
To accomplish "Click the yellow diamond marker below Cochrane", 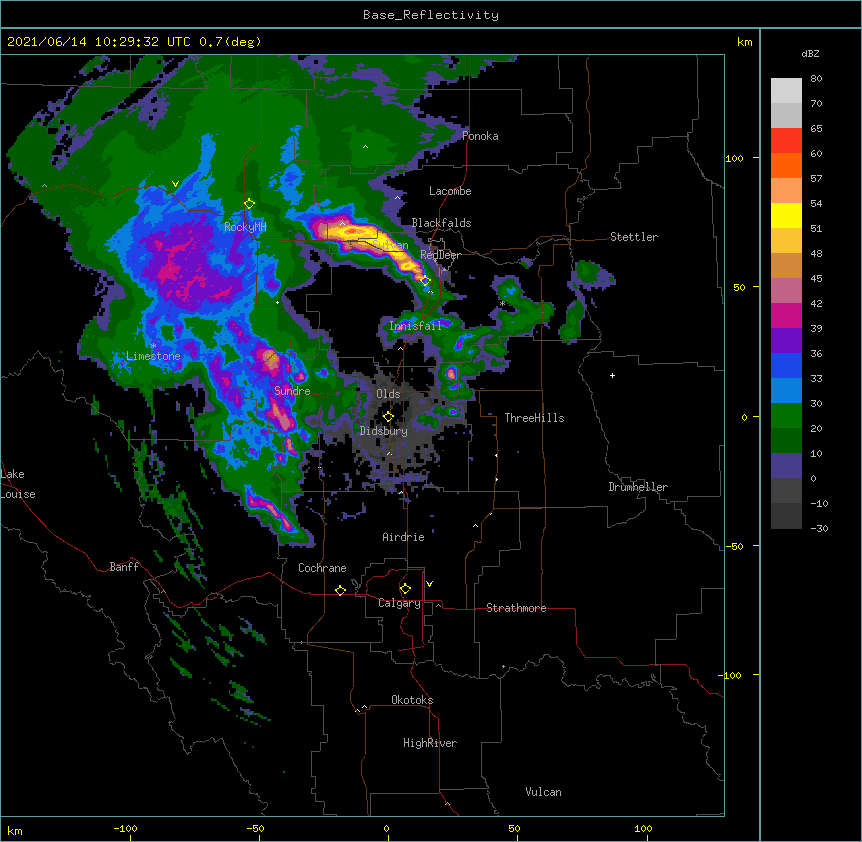I will tap(340, 590).
